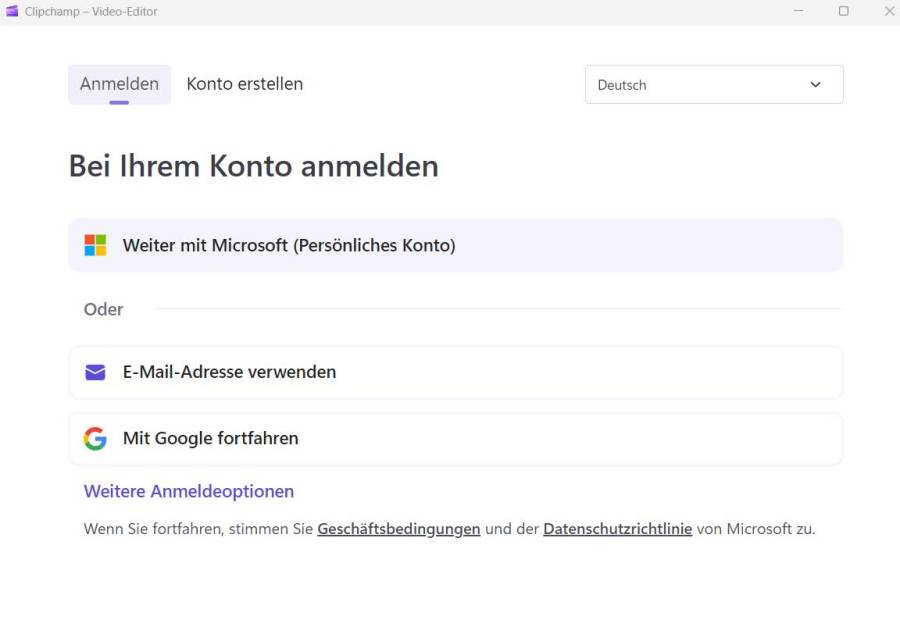
Task: Click the 'Clipchamp – Video-Editor' window title text
Action: coord(91,11)
